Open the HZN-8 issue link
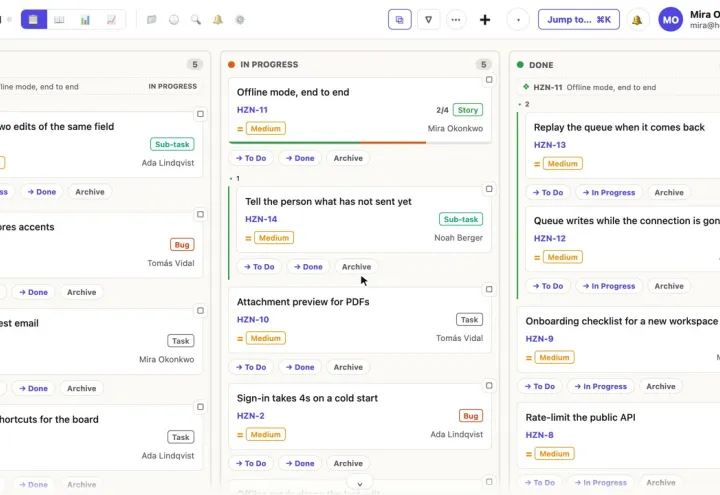Screen dimensions: 720x495 tap(540, 435)
